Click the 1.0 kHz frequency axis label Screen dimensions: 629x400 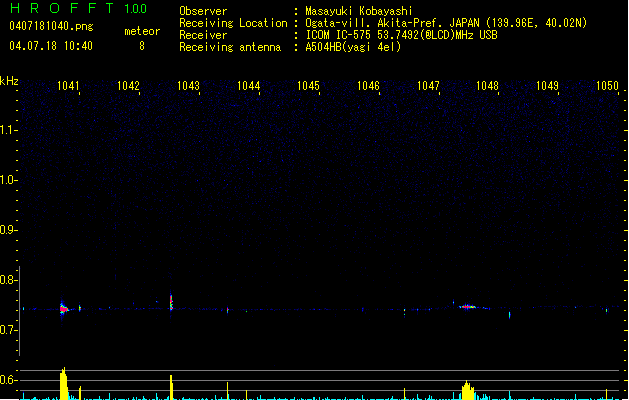coord(8,180)
